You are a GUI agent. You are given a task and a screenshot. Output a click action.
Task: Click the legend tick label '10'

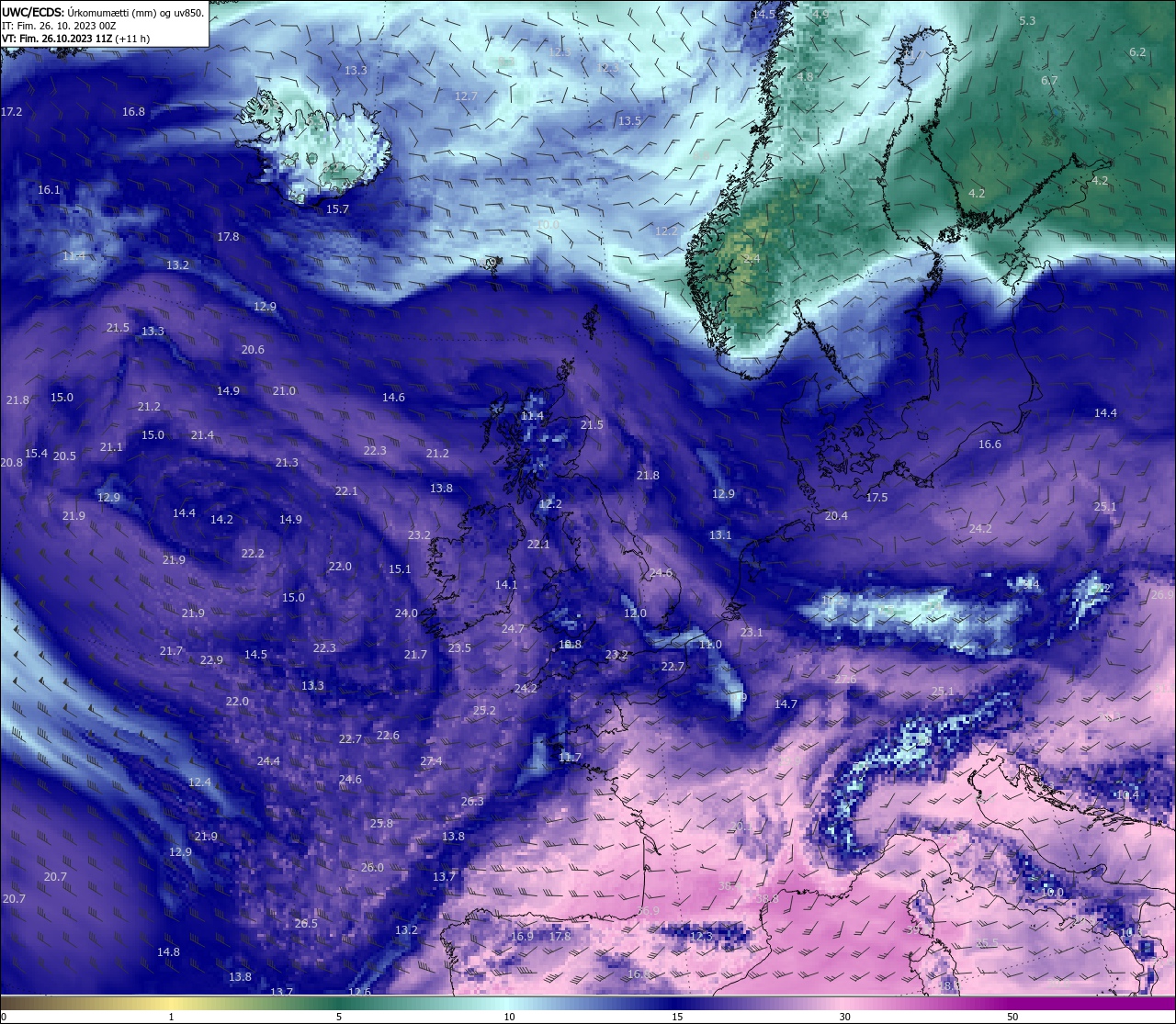(x=509, y=1017)
